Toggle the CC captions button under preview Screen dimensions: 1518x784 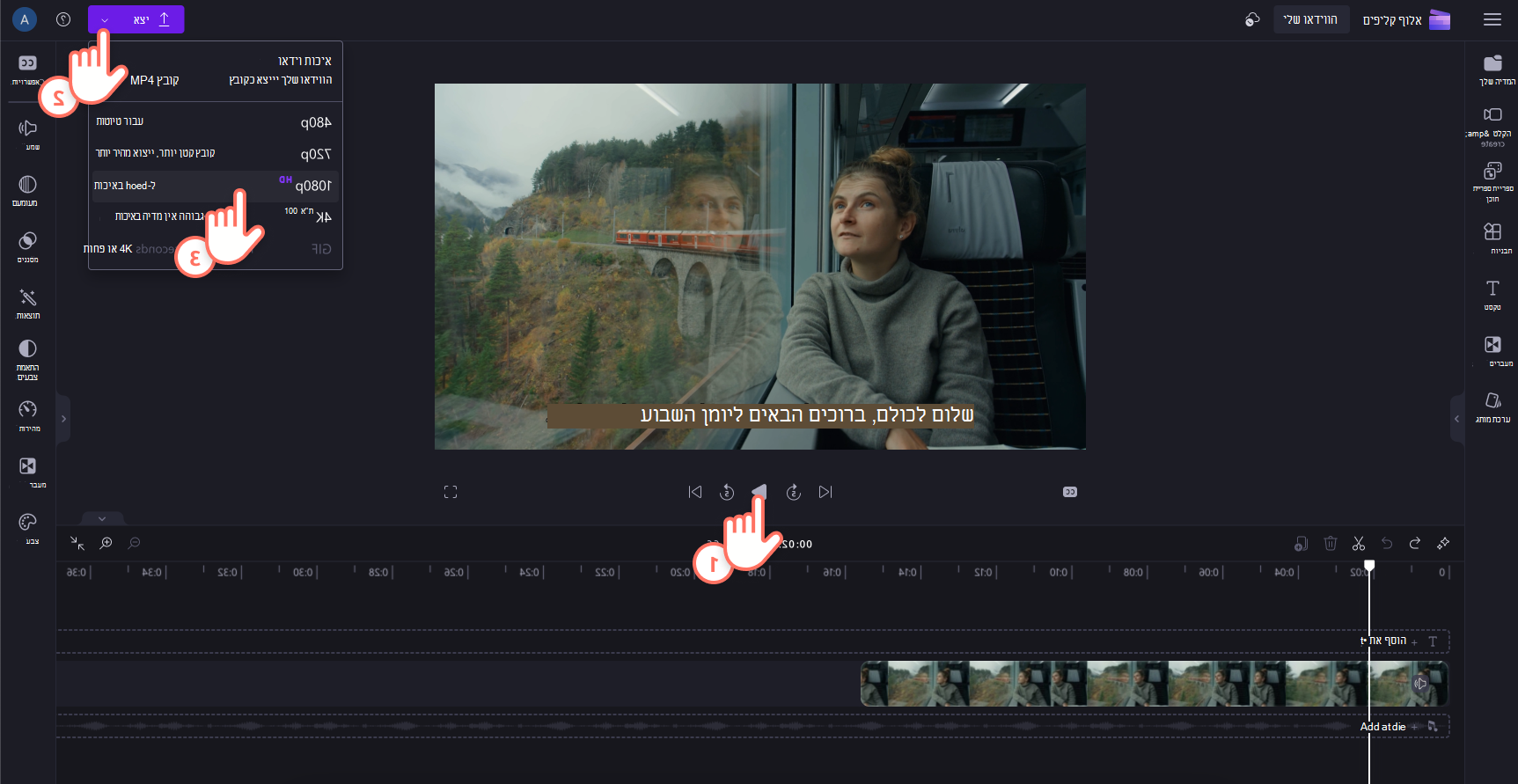pos(1070,492)
